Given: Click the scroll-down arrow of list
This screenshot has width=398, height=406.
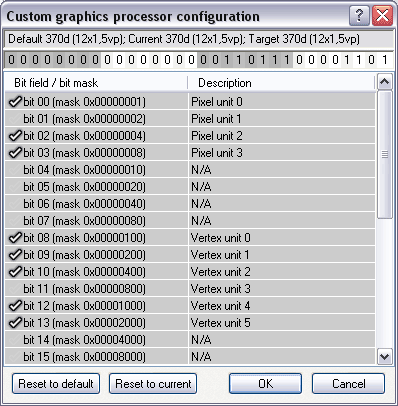Looking at the screenshot, I should (x=385, y=357).
